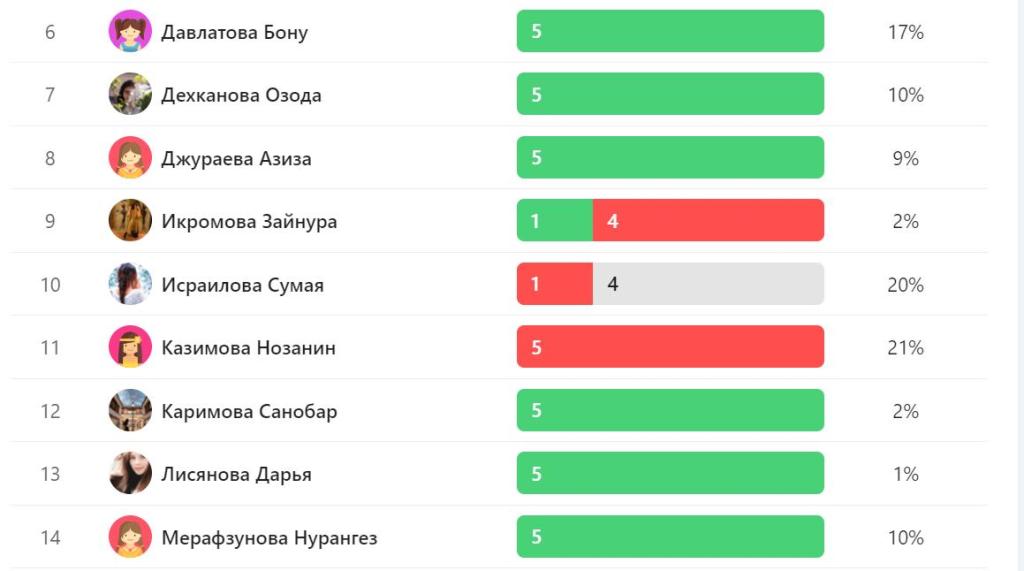
Task: Click Казимова Нозанин's avatar icon
Action: coord(130,347)
